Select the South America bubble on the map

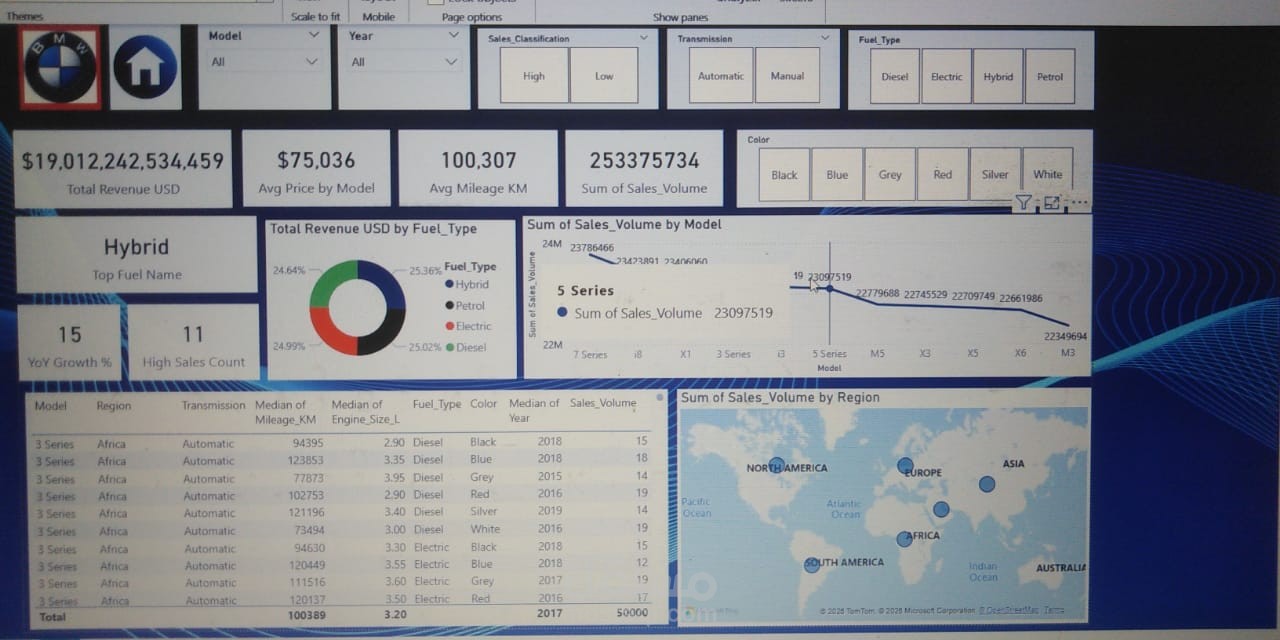pyautogui.click(x=812, y=565)
